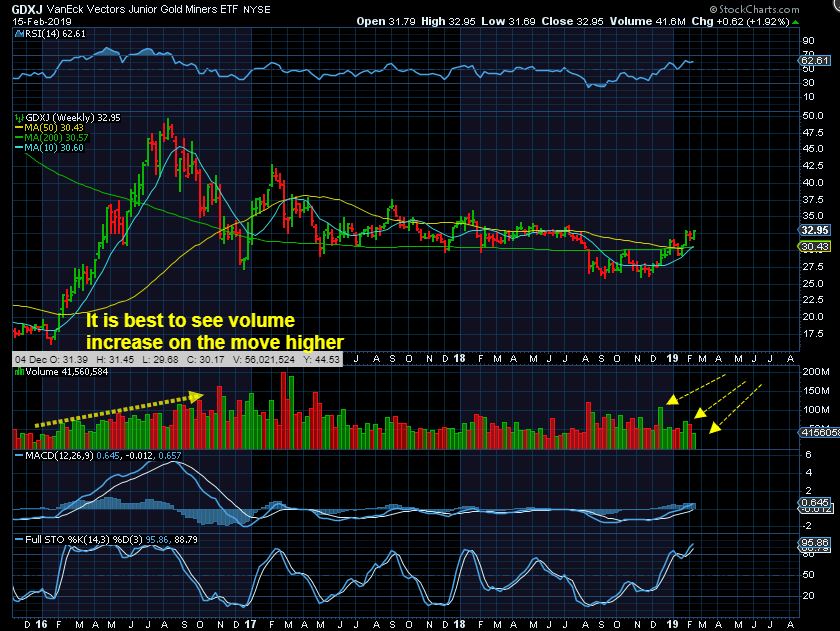
Task: Select the MA(10) 30.60 legend entry
Action: click(x=54, y=148)
